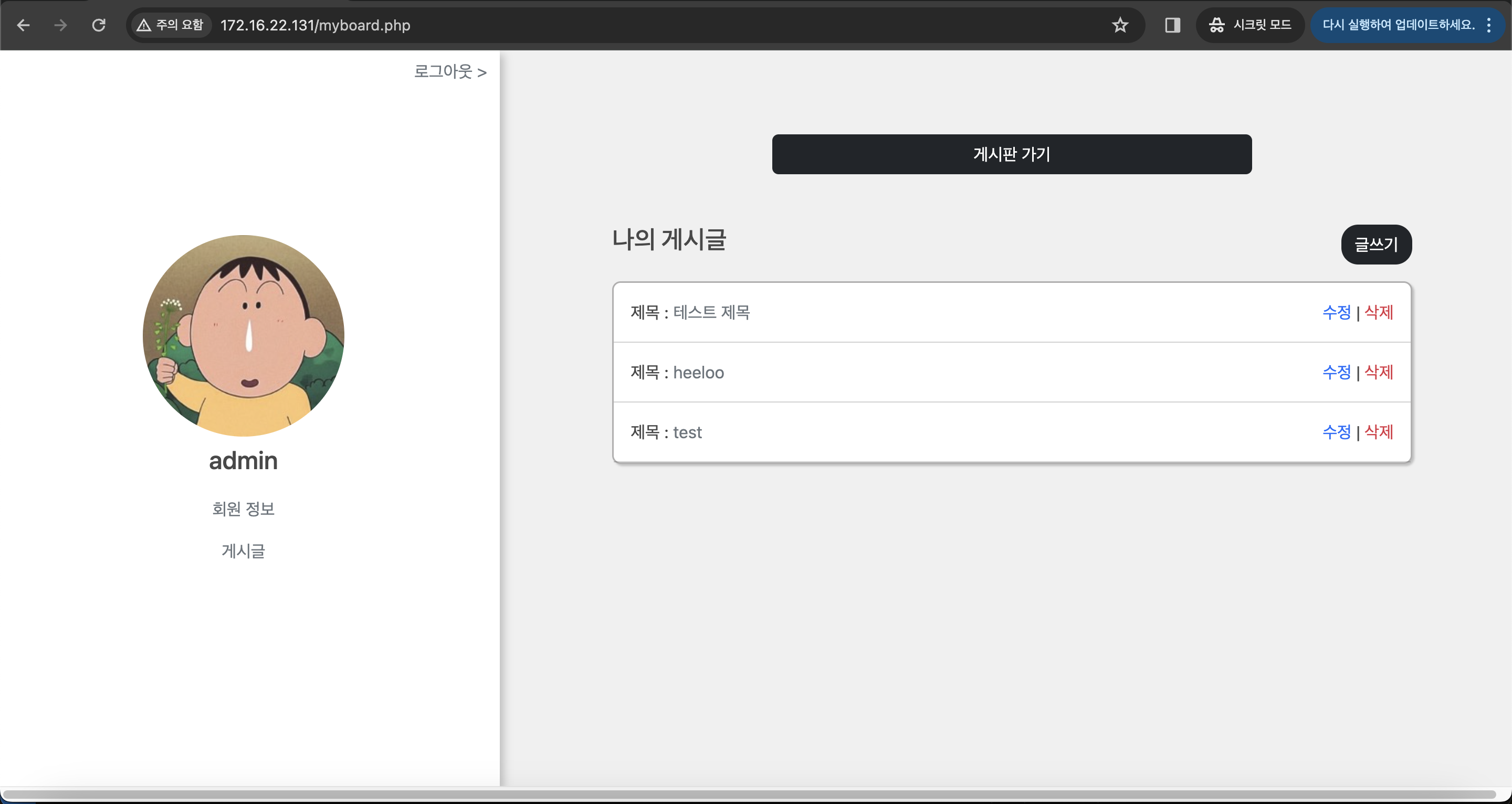Open post titled heeloo
Image resolution: width=1512 pixels, height=804 pixels.
point(698,373)
